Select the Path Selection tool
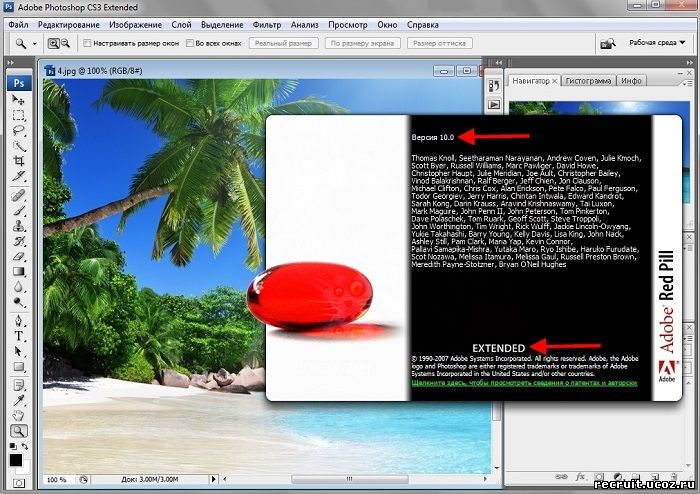The height and width of the screenshot is (494, 700). click(x=18, y=352)
